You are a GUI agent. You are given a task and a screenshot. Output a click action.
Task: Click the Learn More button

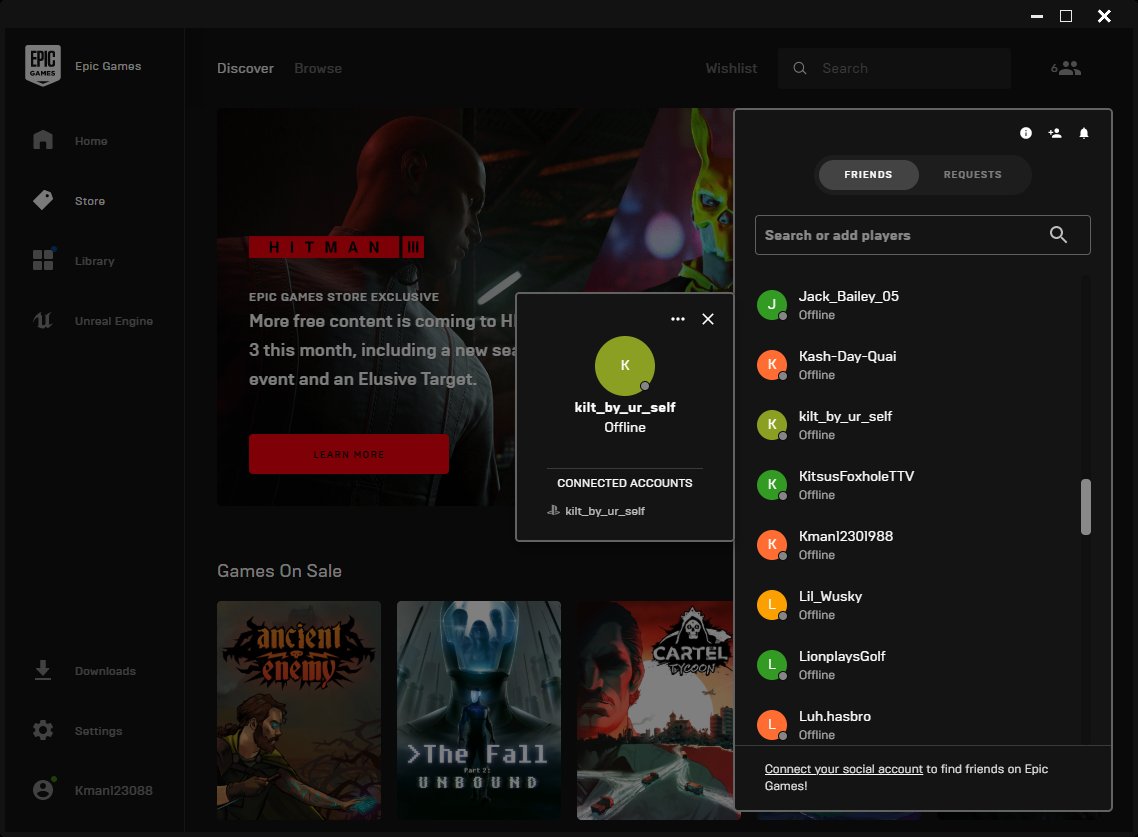(348, 454)
